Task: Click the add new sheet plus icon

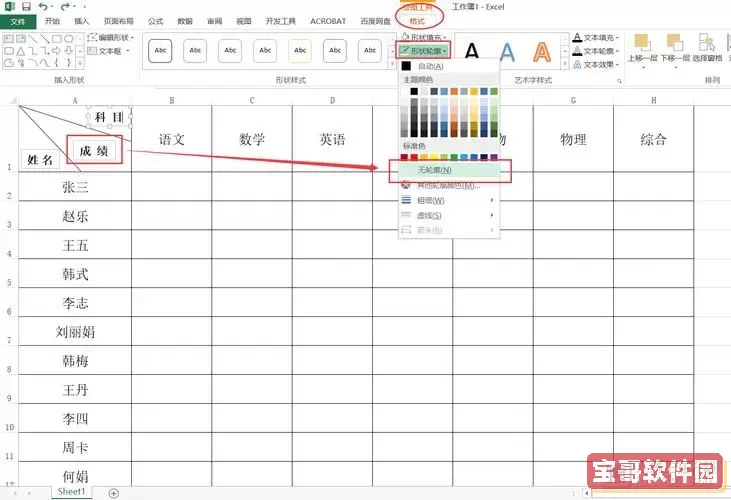Action: coord(113,493)
